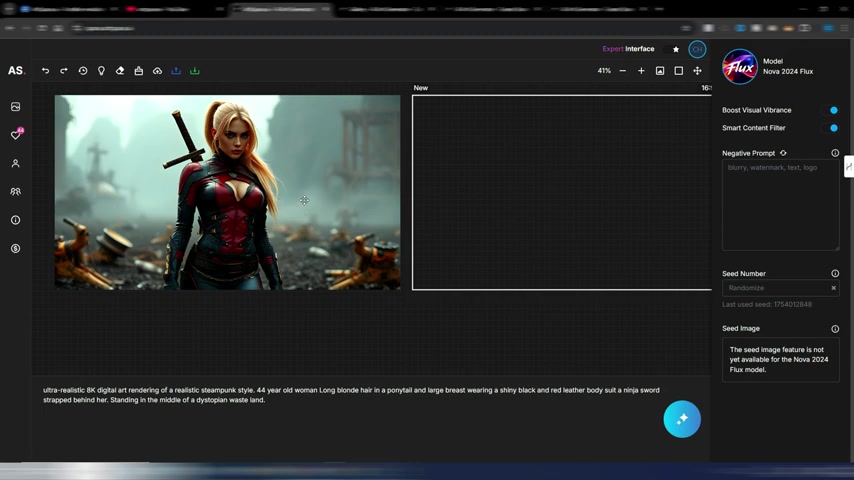Image resolution: width=854 pixels, height=480 pixels.
Task: Open favorites heart icon with badge
Action: [x=16, y=134]
